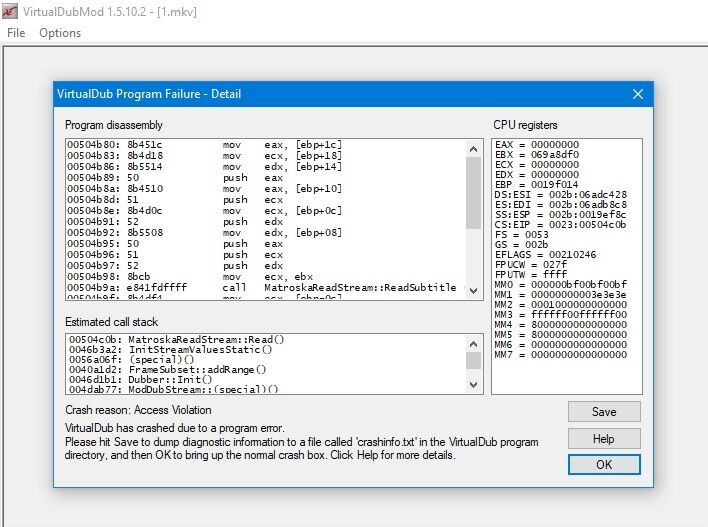This screenshot has width=708, height=527.
Task: Click the Help button
Action: 604,438
